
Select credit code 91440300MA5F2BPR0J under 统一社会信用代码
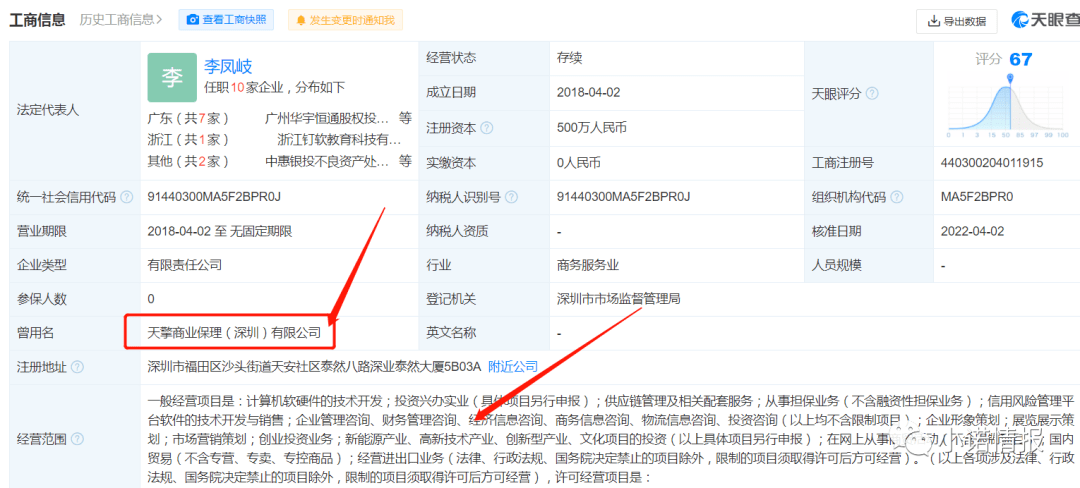214,196
